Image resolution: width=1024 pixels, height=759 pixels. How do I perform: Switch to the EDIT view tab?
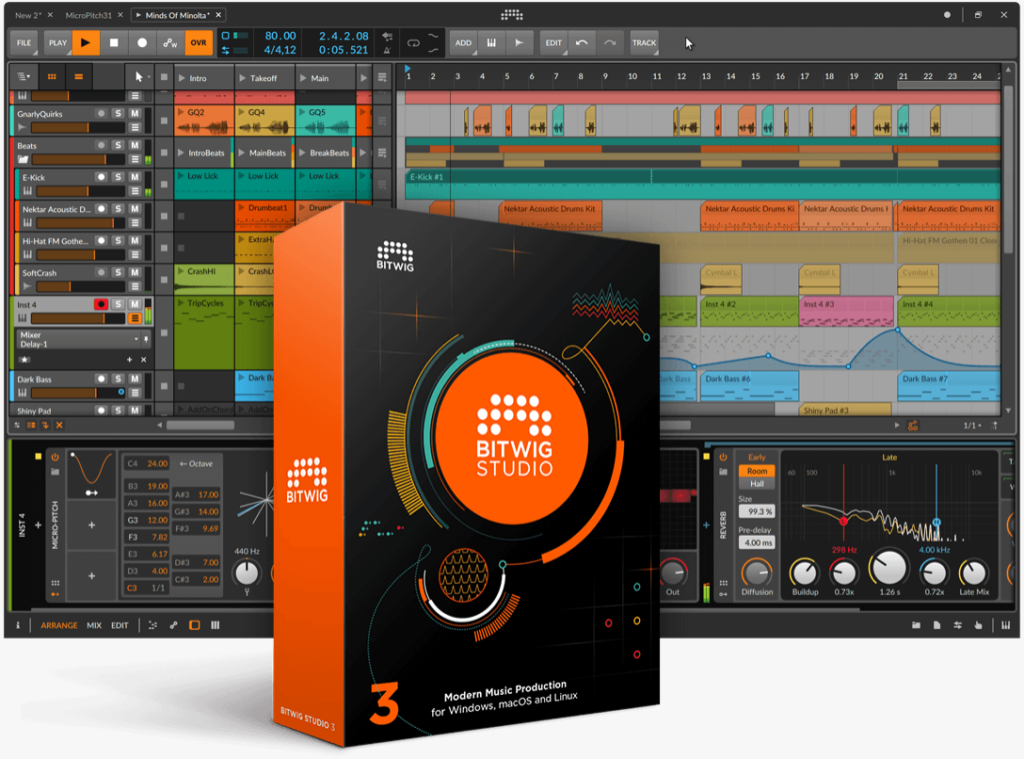[120, 626]
